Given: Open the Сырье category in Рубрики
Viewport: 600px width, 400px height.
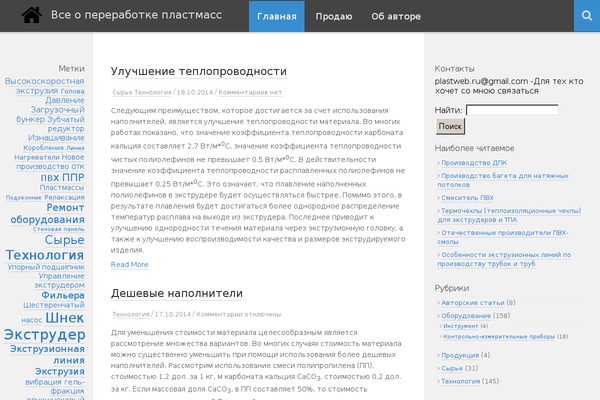Looking at the screenshot, I should [452, 368].
